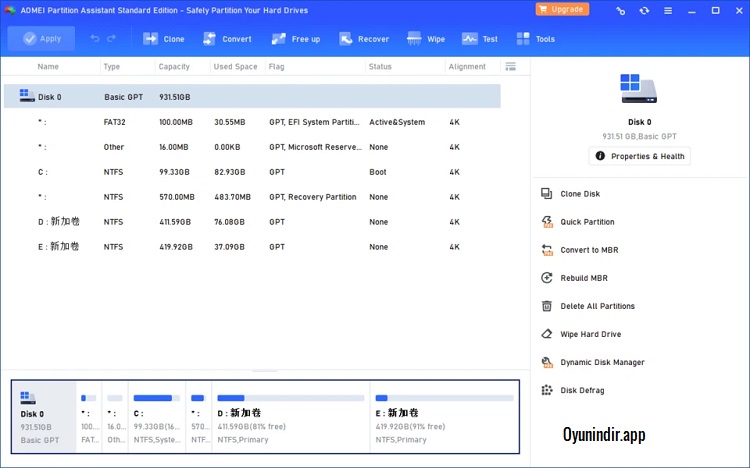Click the Disk 0 icon in partition list
Viewport: 750px width, 468px height.
click(x=27, y=96)
